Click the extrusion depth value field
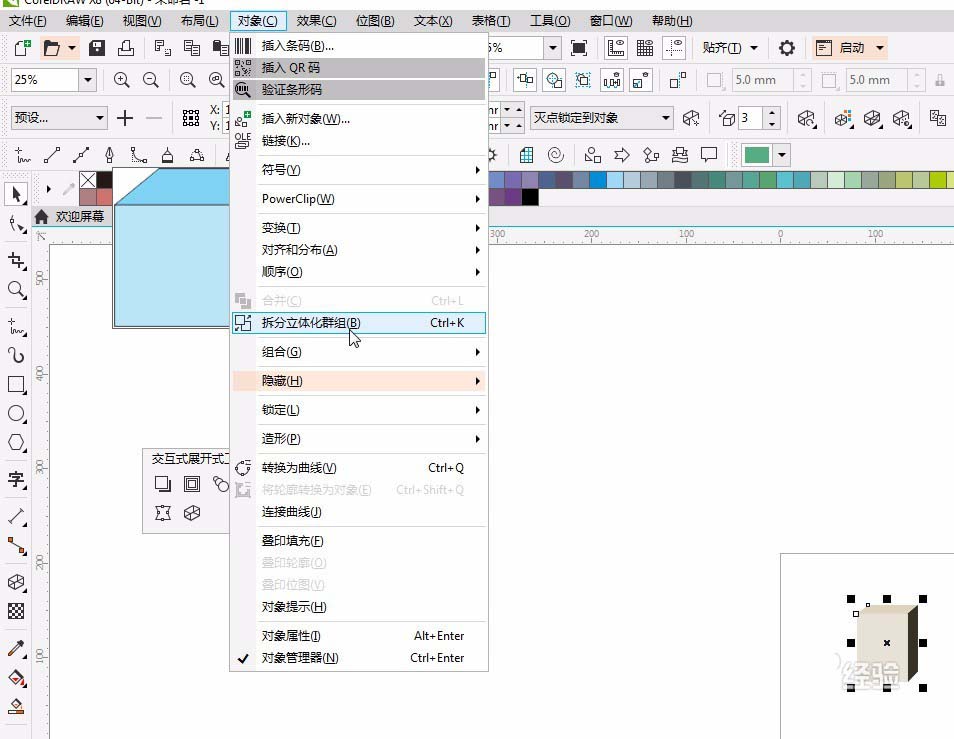The width and height of the screenshot is (954, 739). coord(751,117)
